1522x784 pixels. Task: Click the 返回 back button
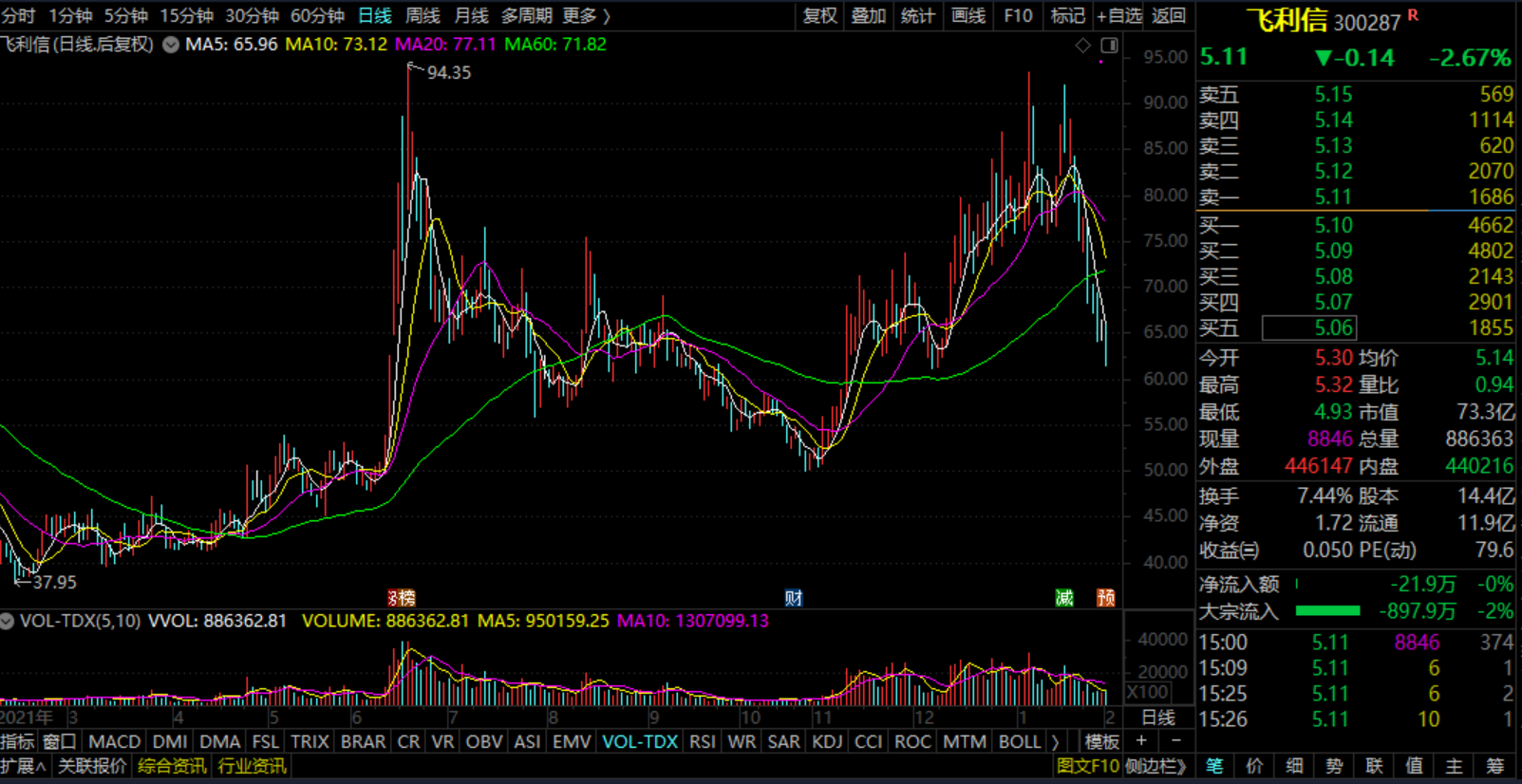(x=1169, y=15)
